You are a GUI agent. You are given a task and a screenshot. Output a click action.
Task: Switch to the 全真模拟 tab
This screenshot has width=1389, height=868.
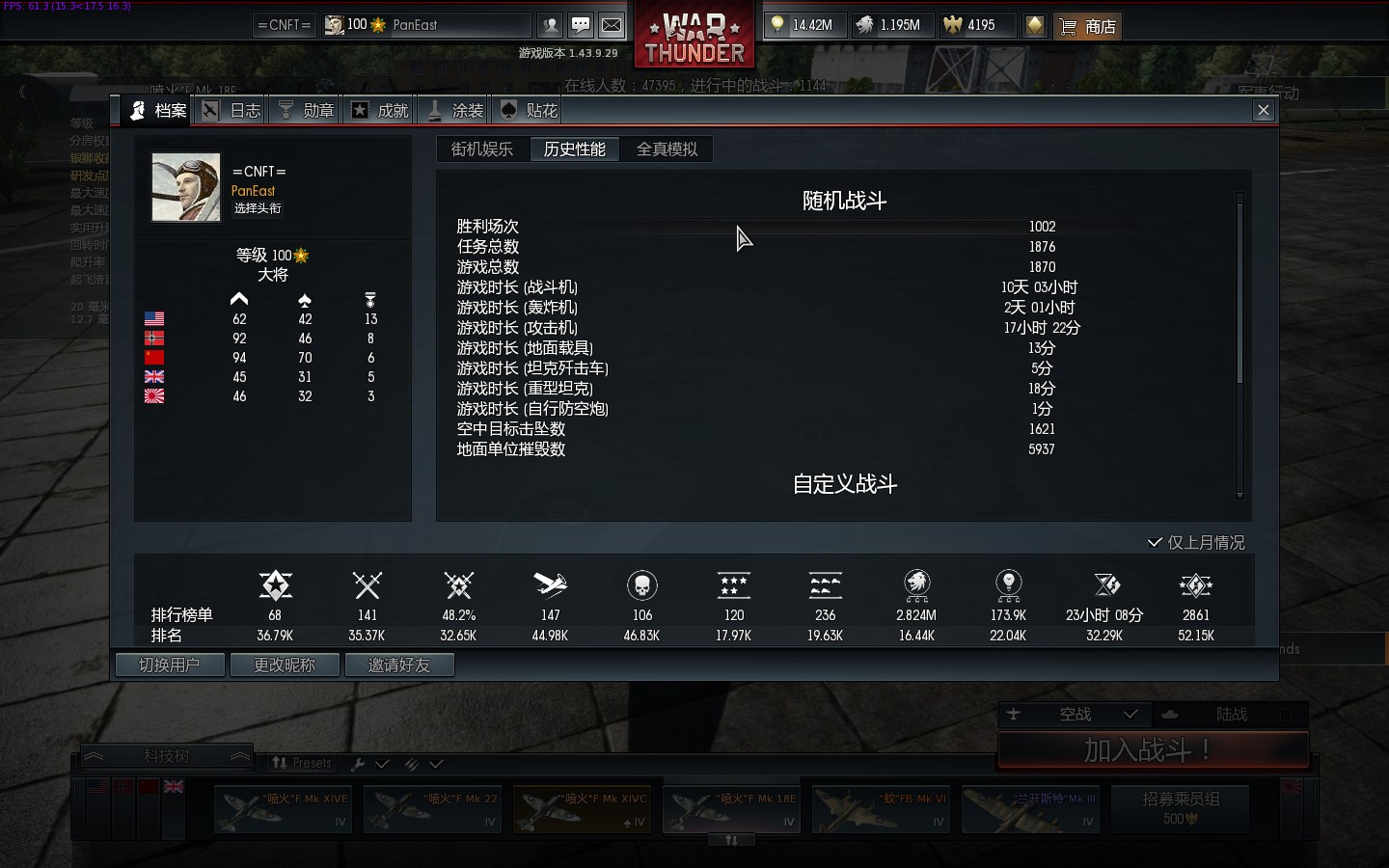click(x=667, y=149)
